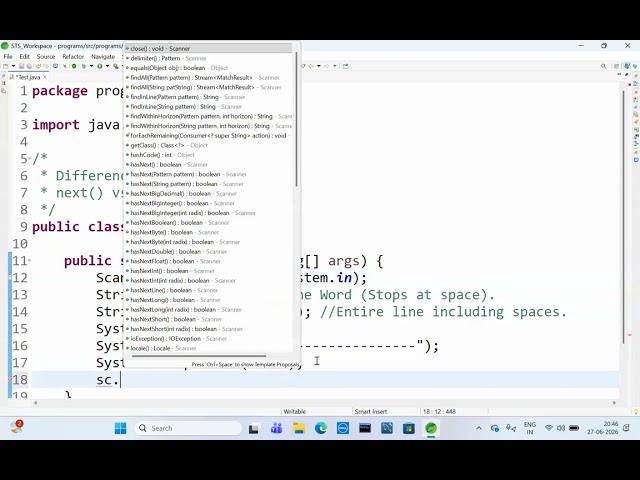
Task: Select forEachRemaining(Consumer) proposal
Action: [x=208, y=136]
